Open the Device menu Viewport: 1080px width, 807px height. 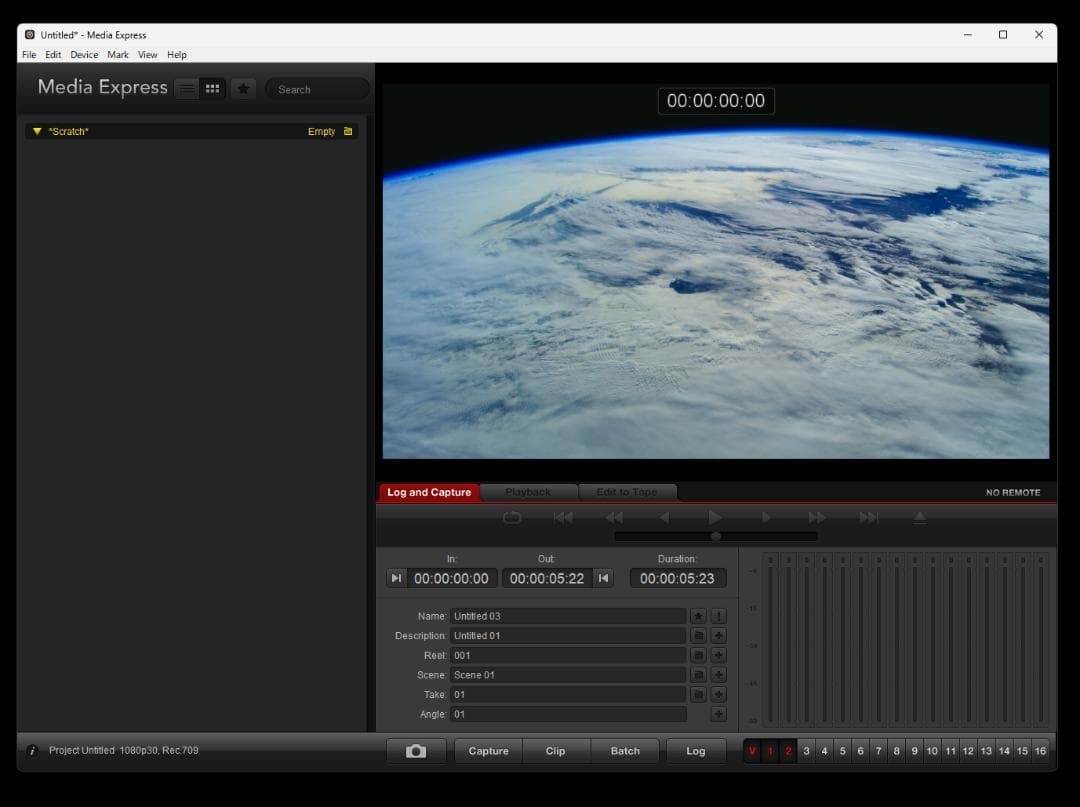click(84, 55)
